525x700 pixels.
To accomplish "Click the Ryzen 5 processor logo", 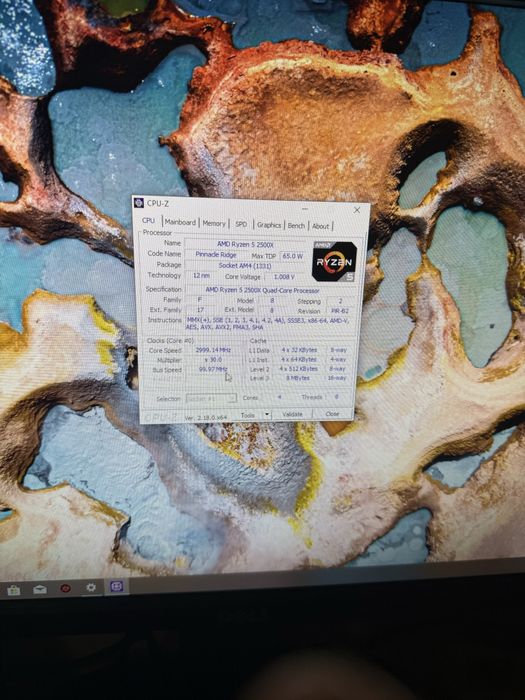I will [334, 262].
